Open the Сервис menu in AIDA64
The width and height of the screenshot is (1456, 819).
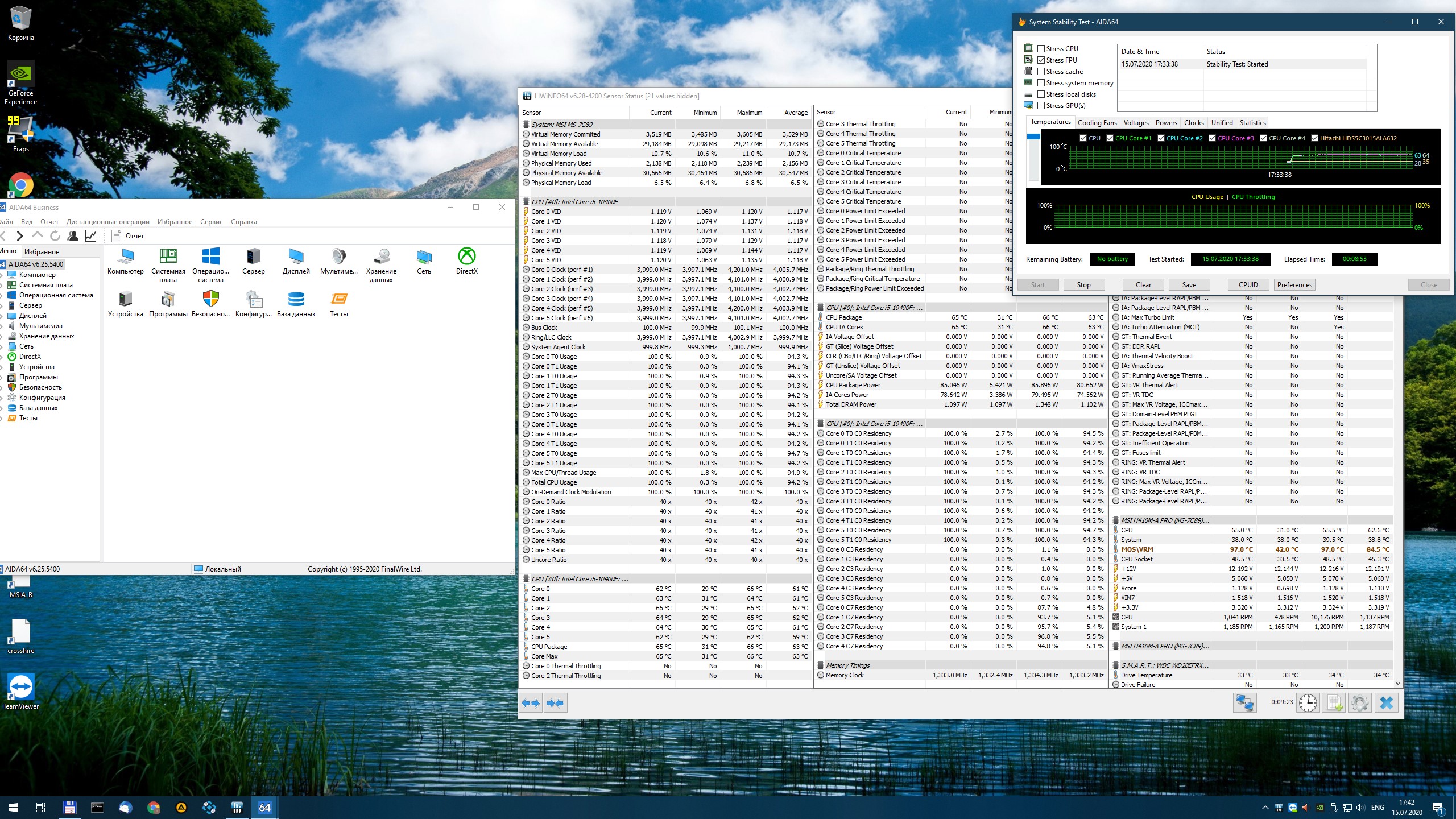pos(211,222)
